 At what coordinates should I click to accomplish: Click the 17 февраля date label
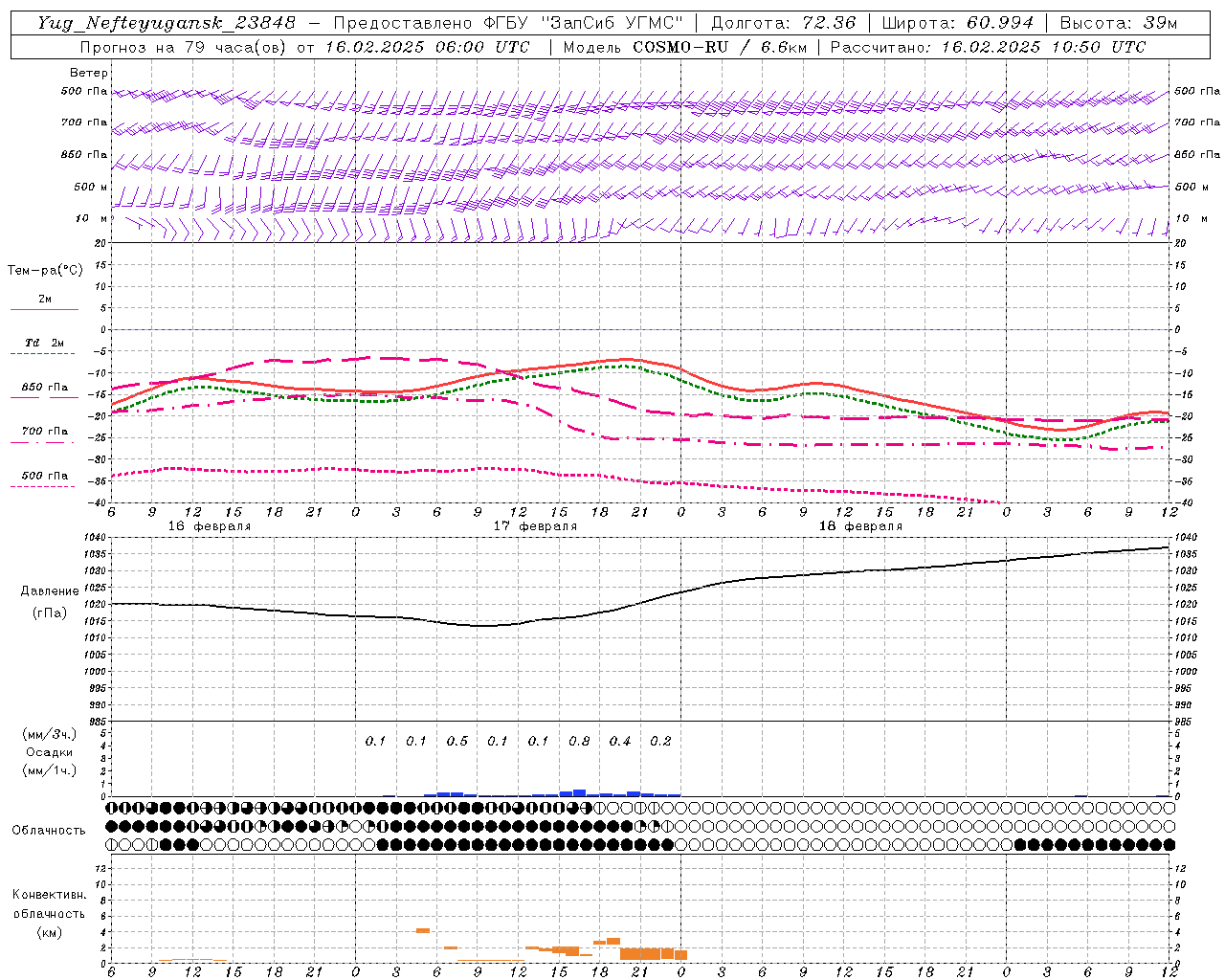pyautogui.click(x=535, y=526)
